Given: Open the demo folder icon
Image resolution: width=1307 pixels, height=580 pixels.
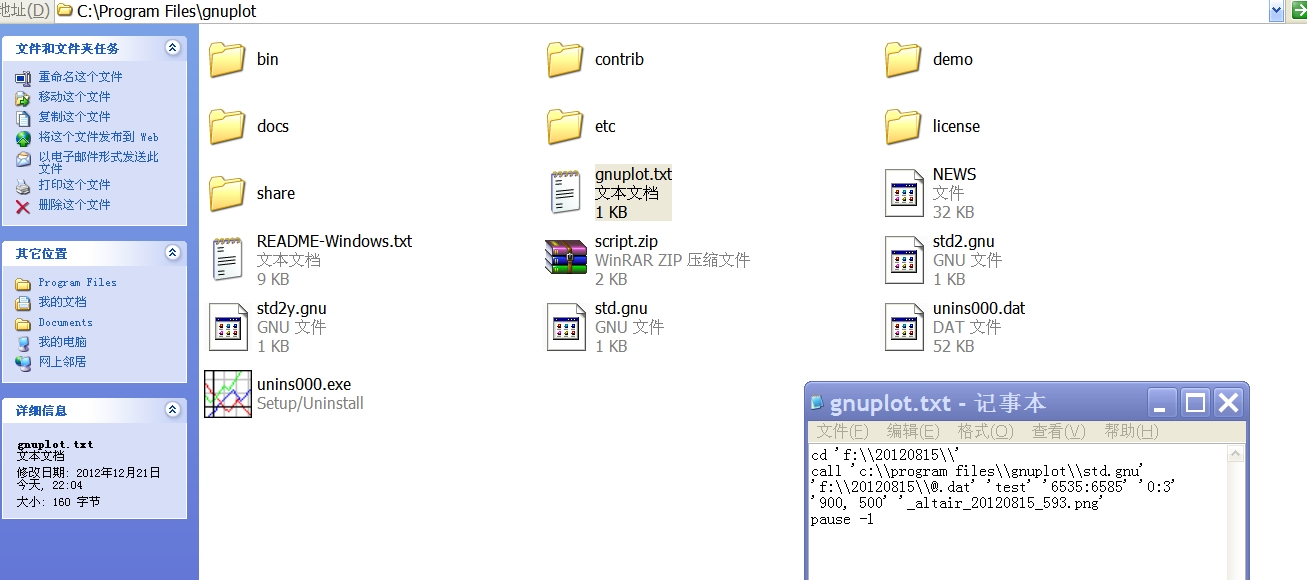Looking at the screenshot, I should (x=903, y=59).
